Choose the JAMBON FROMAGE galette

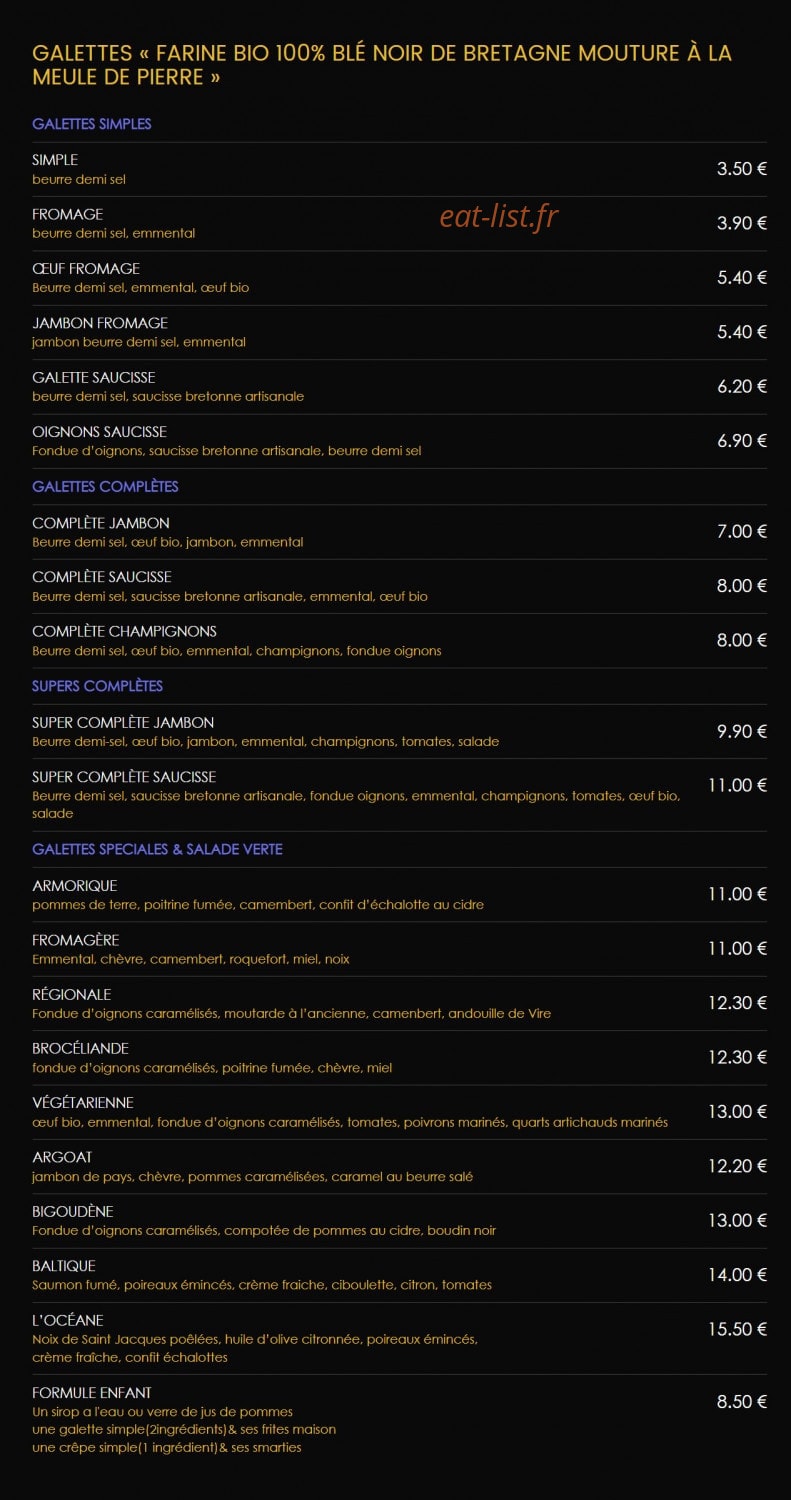pyautogui.click(x=100, y=323)
